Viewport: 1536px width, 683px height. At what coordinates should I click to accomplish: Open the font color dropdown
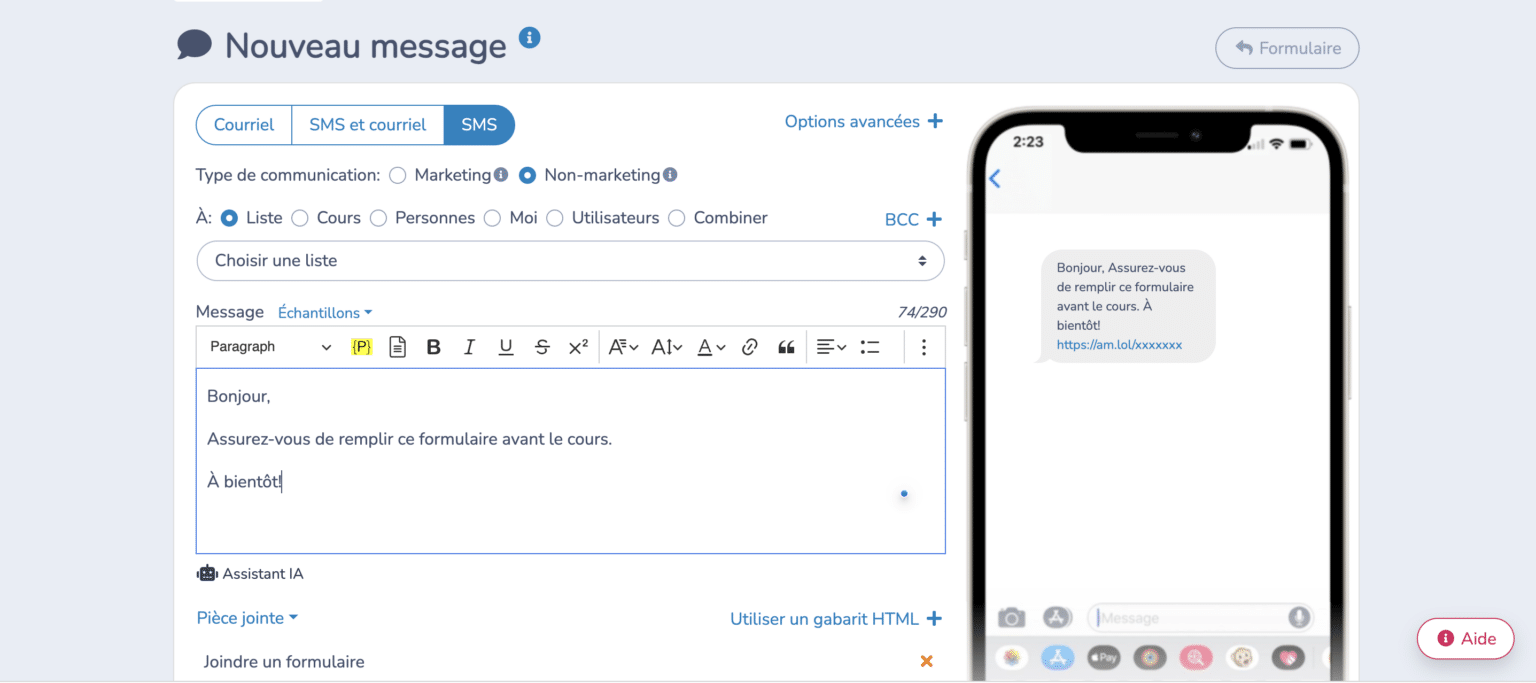[711, 347]
